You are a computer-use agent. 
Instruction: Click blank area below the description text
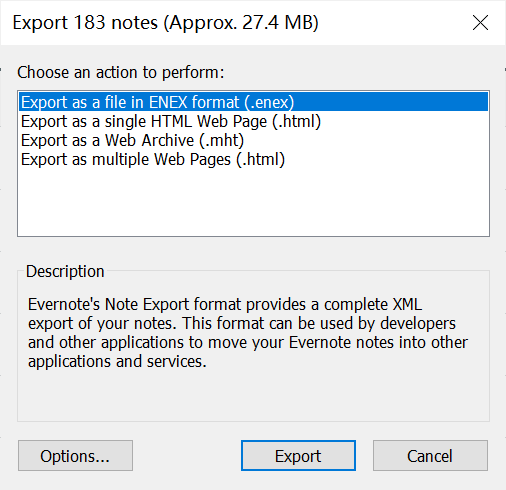click(253, 395)
